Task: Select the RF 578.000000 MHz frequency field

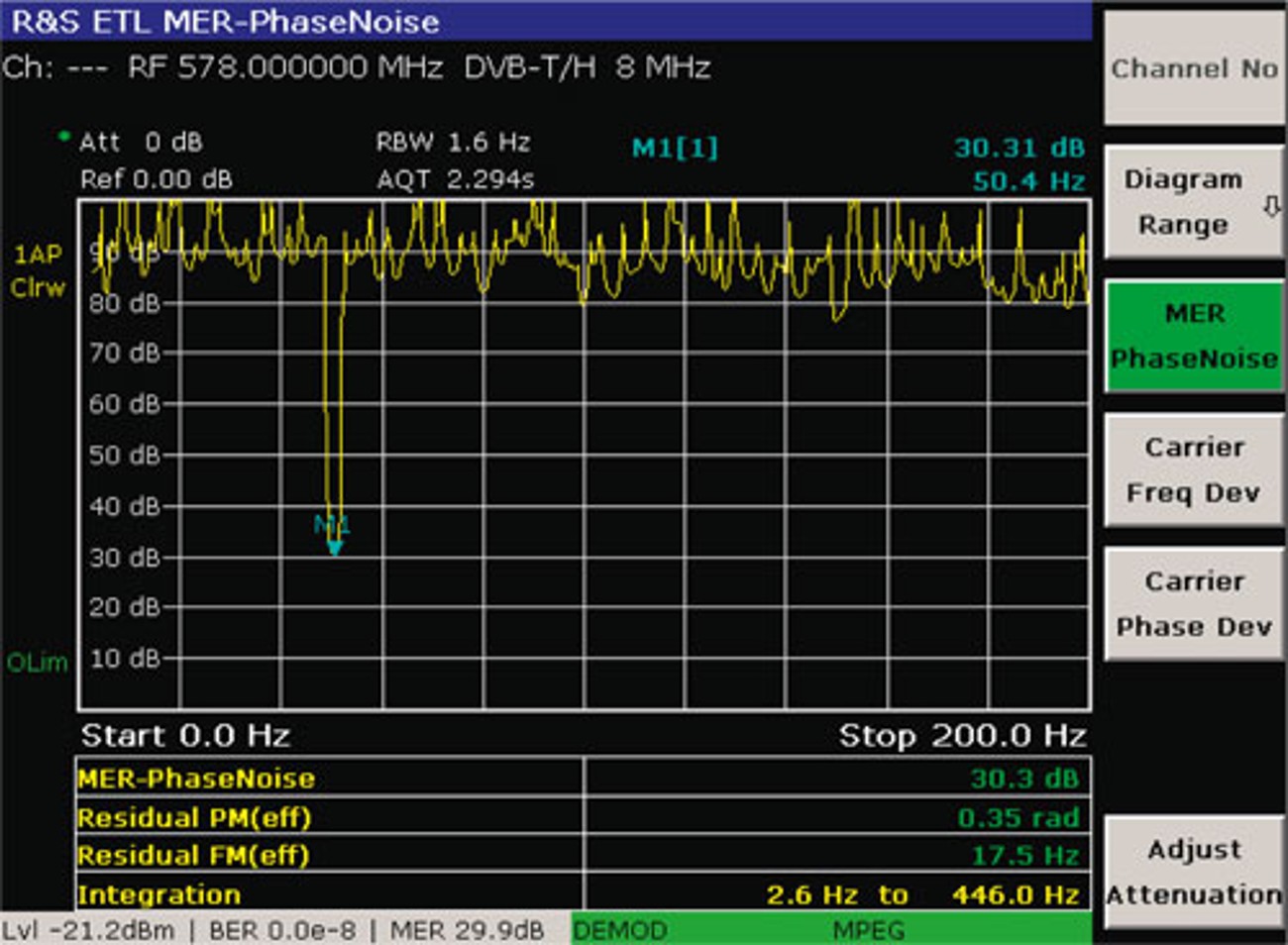Action: click(285, 67)
